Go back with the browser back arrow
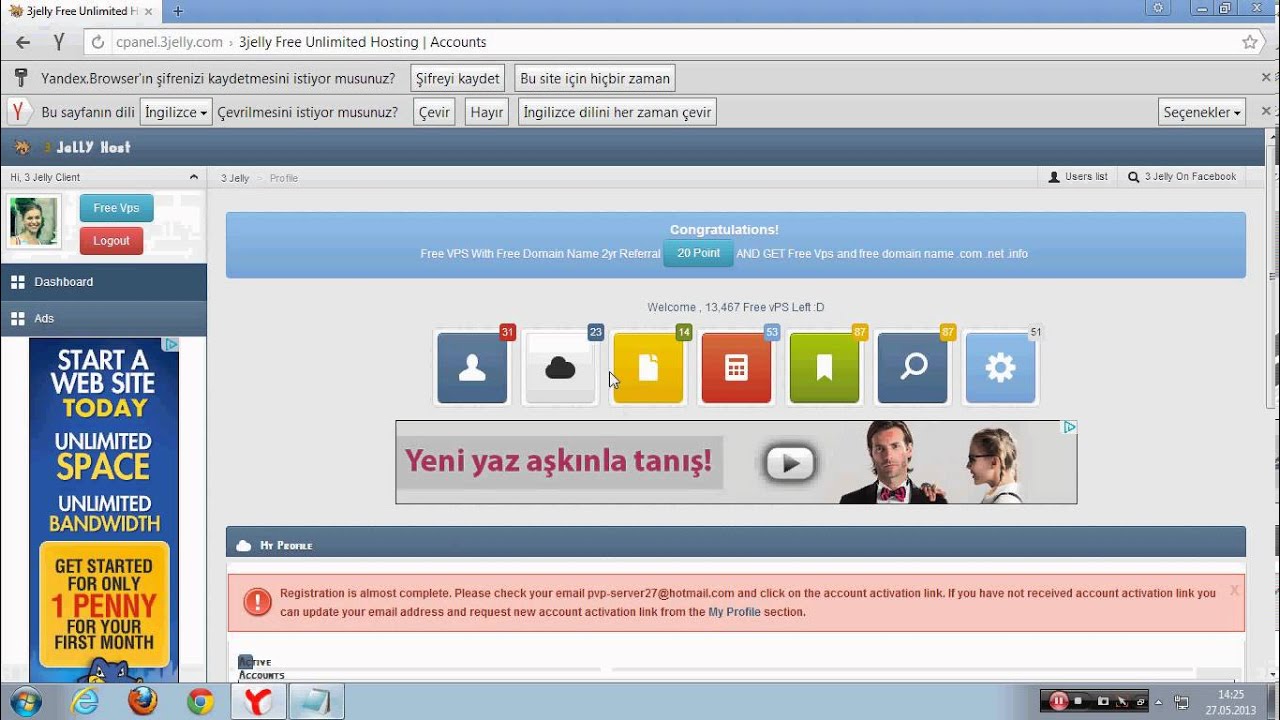 23,42
